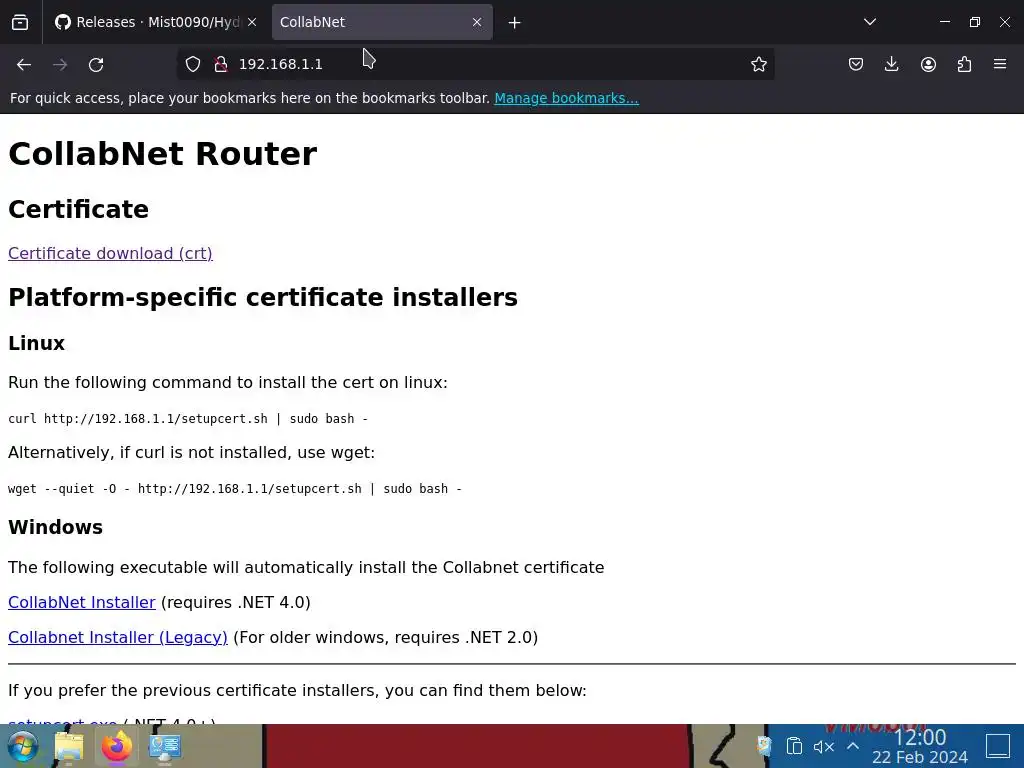Click the curl setupcert.sh command text

tap(188, 419)
